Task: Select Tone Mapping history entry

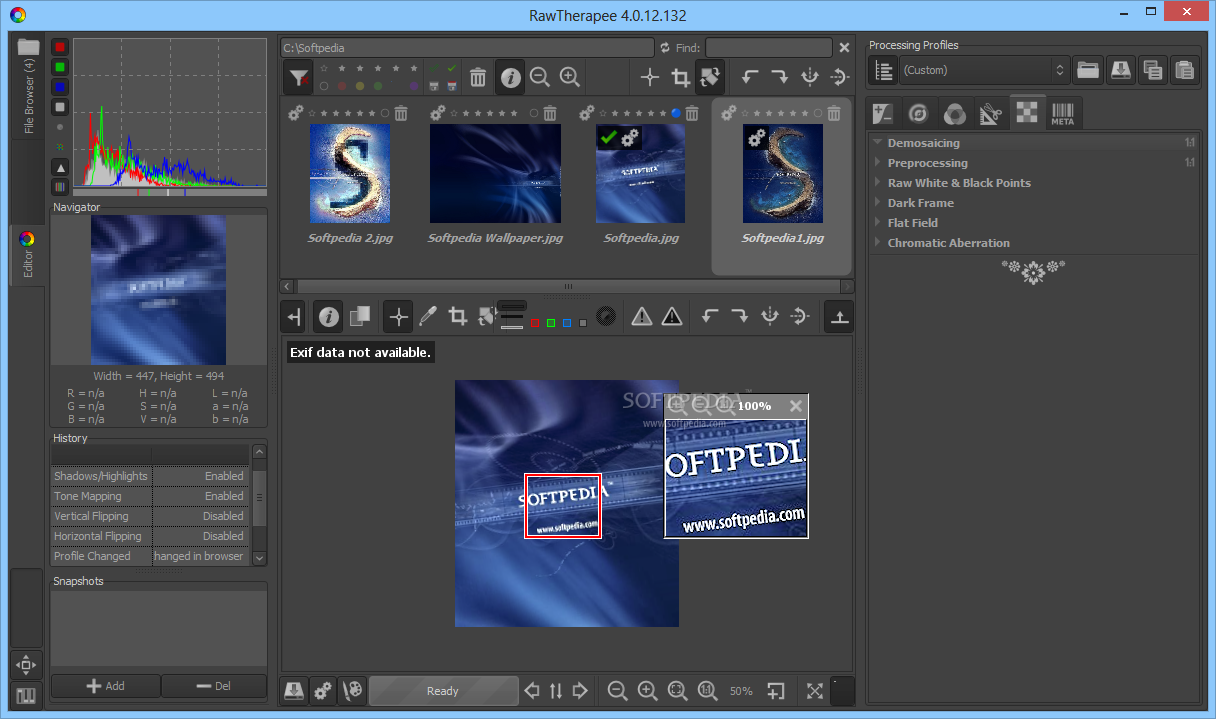Action: point(150,496)
